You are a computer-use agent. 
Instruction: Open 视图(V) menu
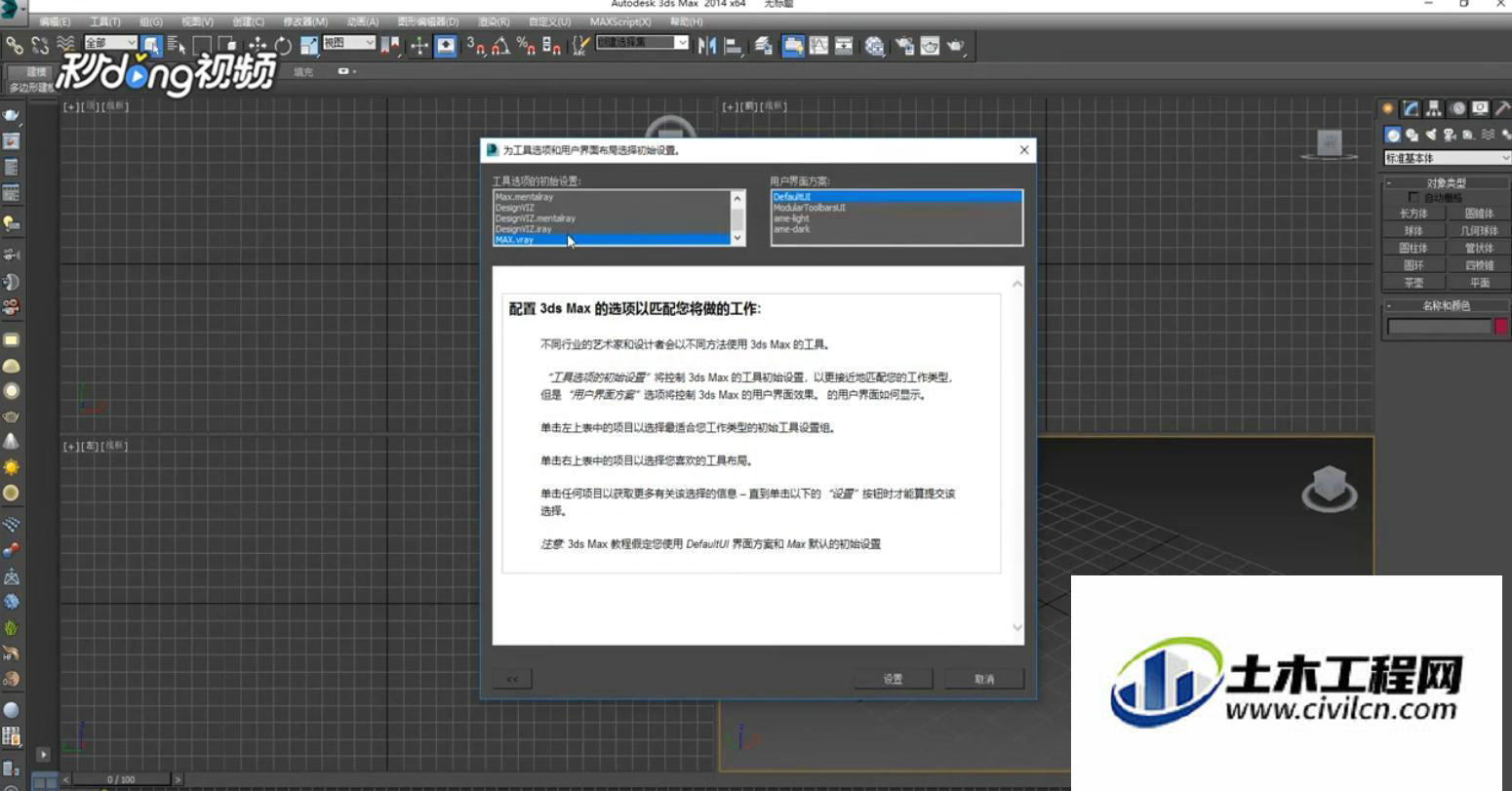[x=197, y=21]
